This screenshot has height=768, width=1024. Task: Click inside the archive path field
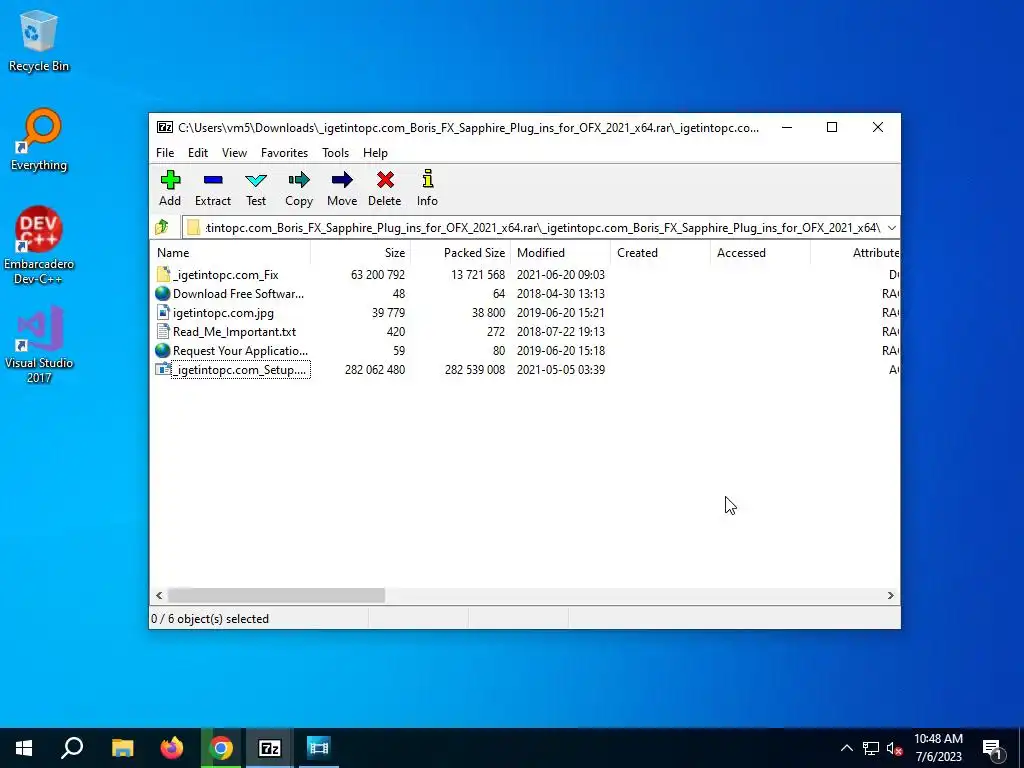(542, 227)
